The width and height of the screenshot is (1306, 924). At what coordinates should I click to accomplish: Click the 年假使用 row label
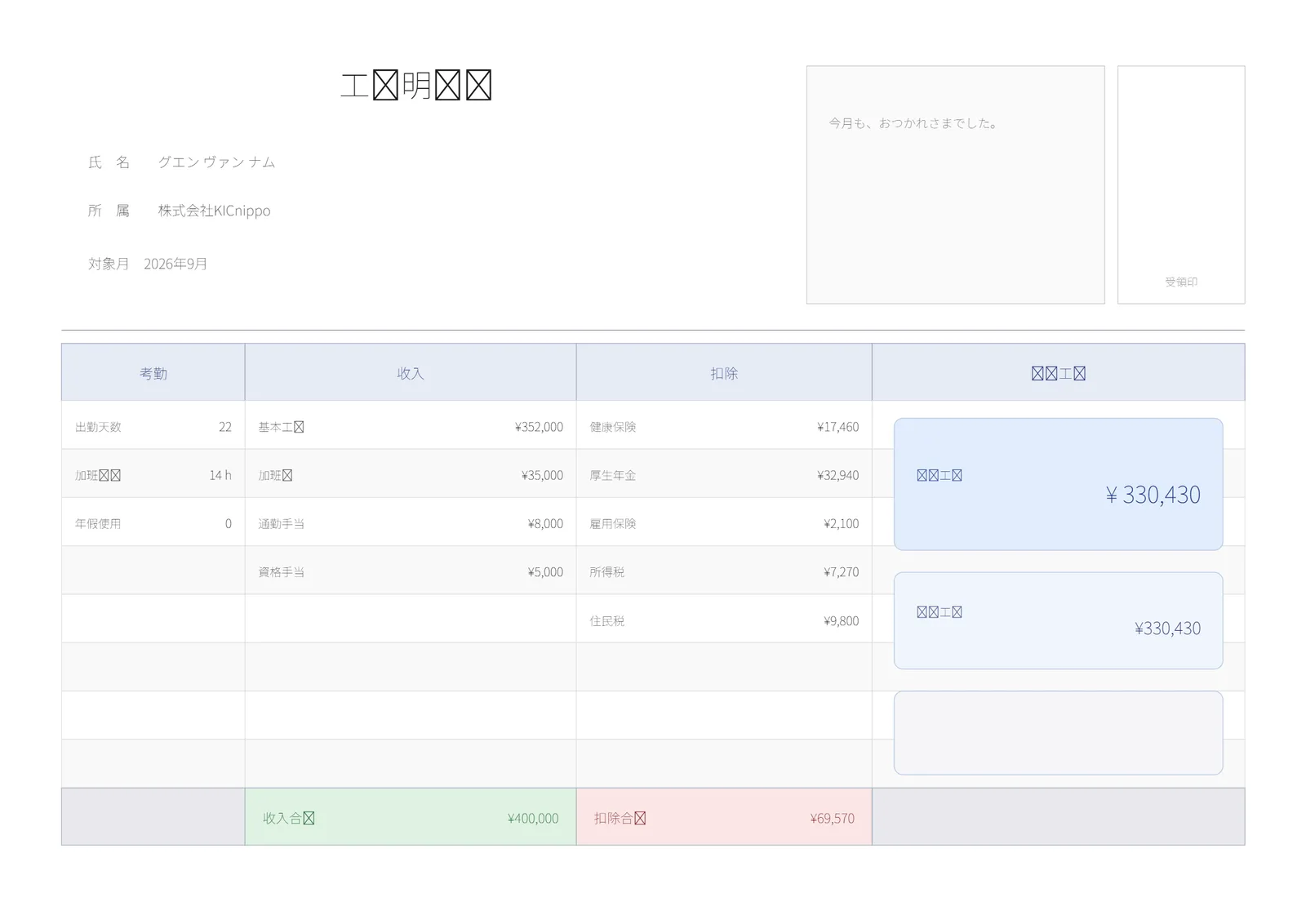pos(98,524)
